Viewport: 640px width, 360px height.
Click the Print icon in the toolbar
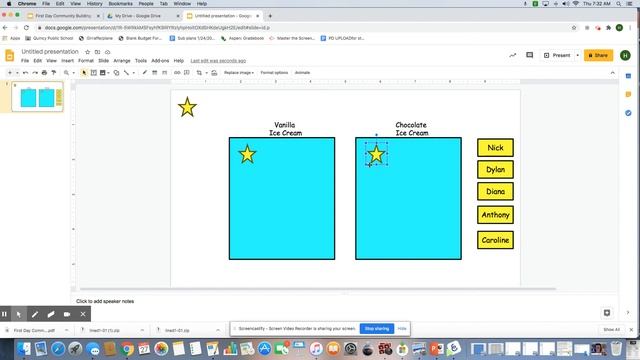pos(44,73)
